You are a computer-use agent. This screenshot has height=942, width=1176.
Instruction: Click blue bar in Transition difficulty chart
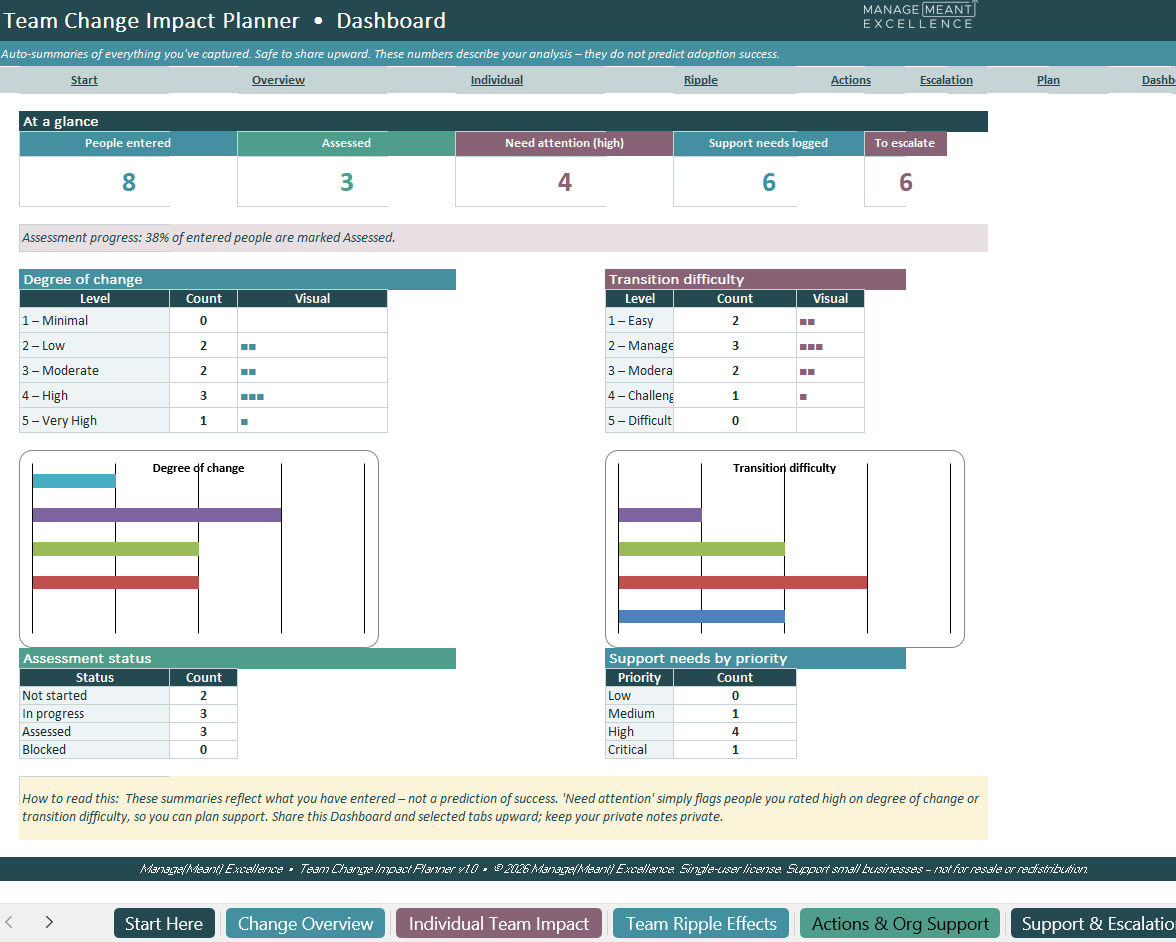(x=701, y=616)
